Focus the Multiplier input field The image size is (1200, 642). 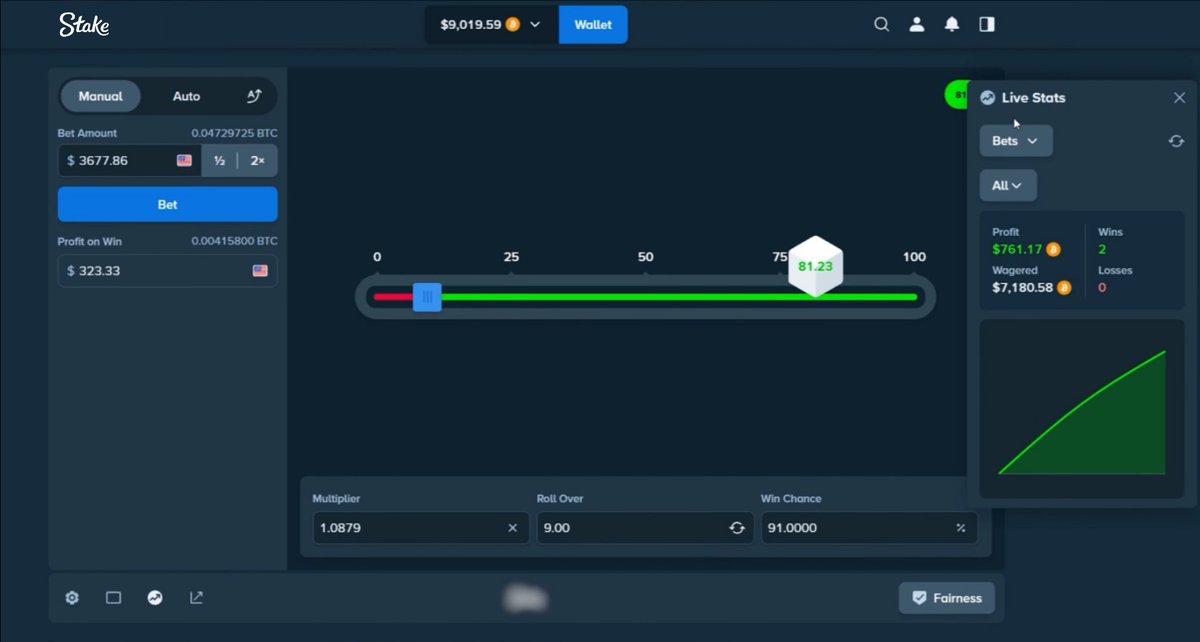coord(421,528)
